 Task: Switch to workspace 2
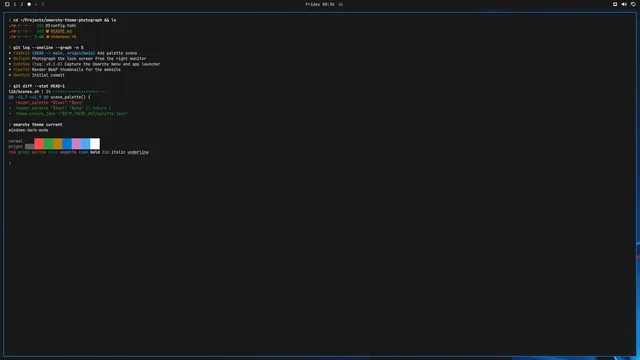coord(22,4)
